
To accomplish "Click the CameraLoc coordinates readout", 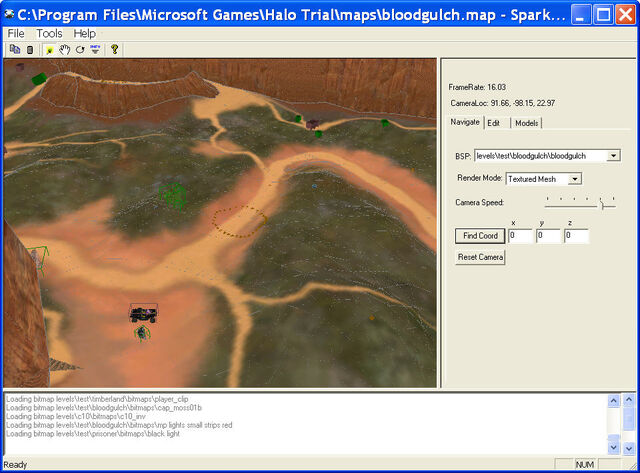I will pyautogui.click(x=502, y=103).
